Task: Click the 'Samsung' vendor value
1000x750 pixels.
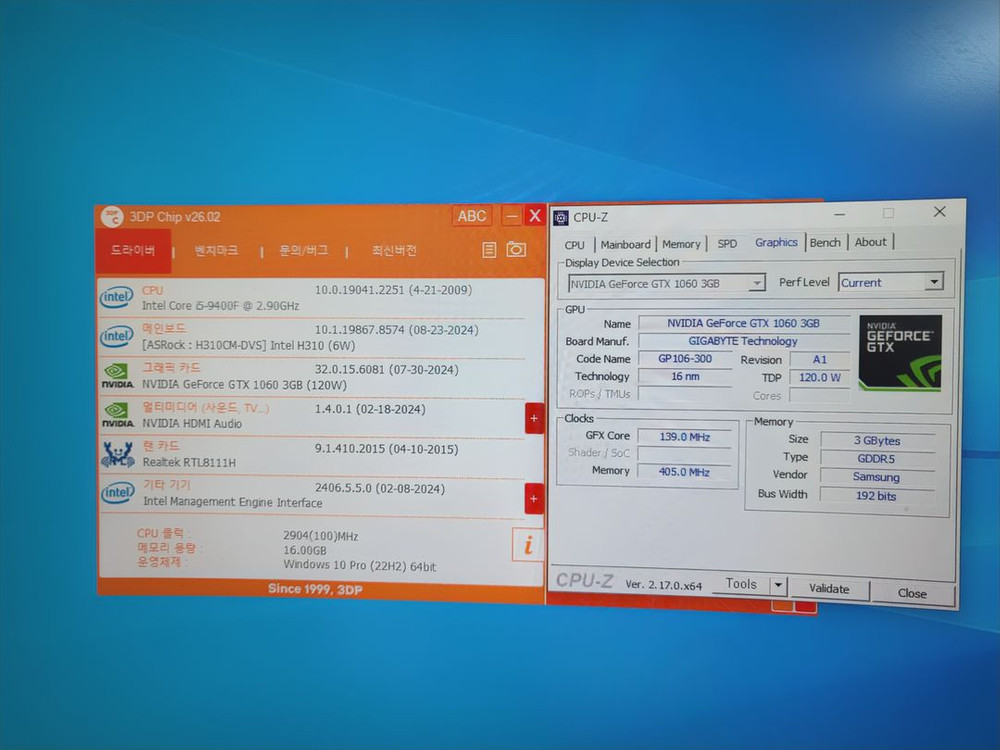Action: point(878,477)
